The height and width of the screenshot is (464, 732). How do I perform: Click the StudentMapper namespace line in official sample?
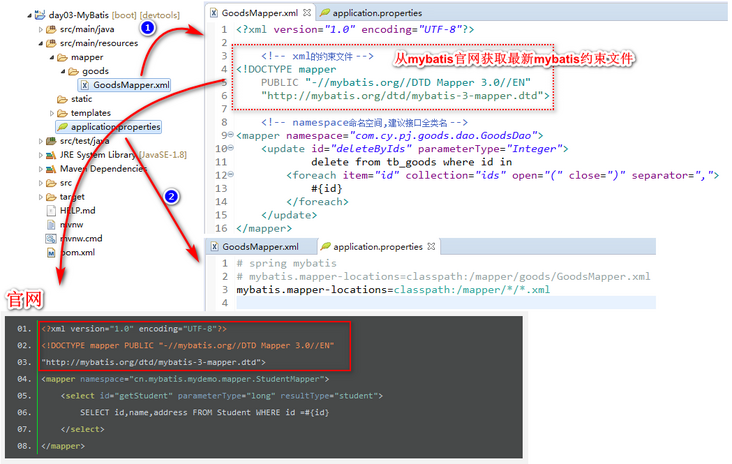[185, 379]
